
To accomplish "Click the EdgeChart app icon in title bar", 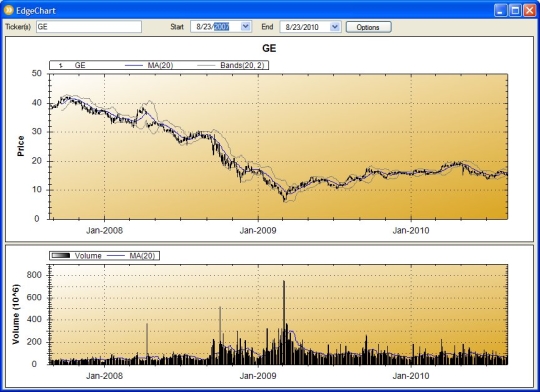I will (x=9, y=10).
